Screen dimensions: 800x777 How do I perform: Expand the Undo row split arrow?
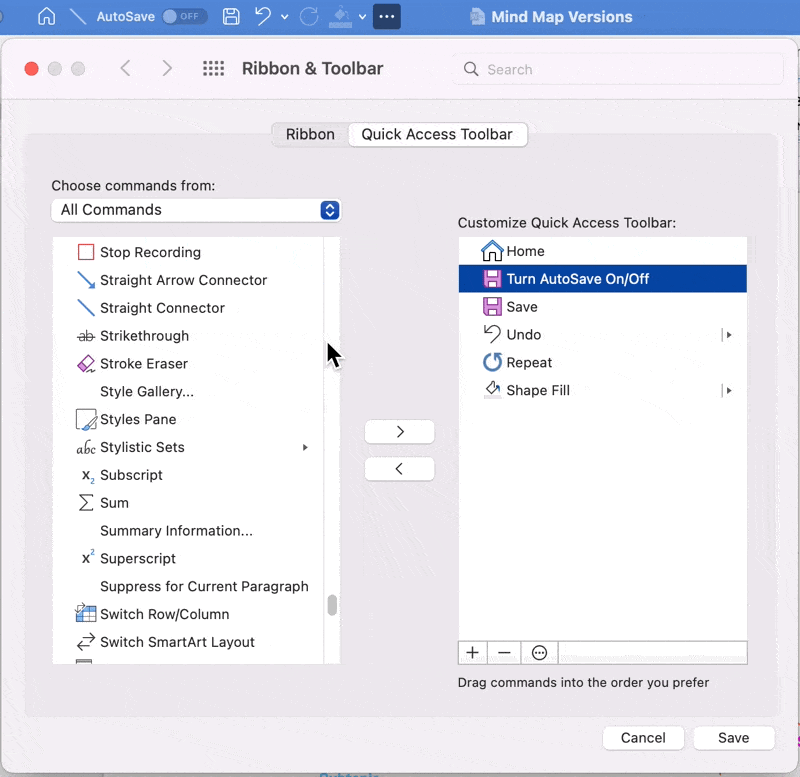click(x=728, y=335)
